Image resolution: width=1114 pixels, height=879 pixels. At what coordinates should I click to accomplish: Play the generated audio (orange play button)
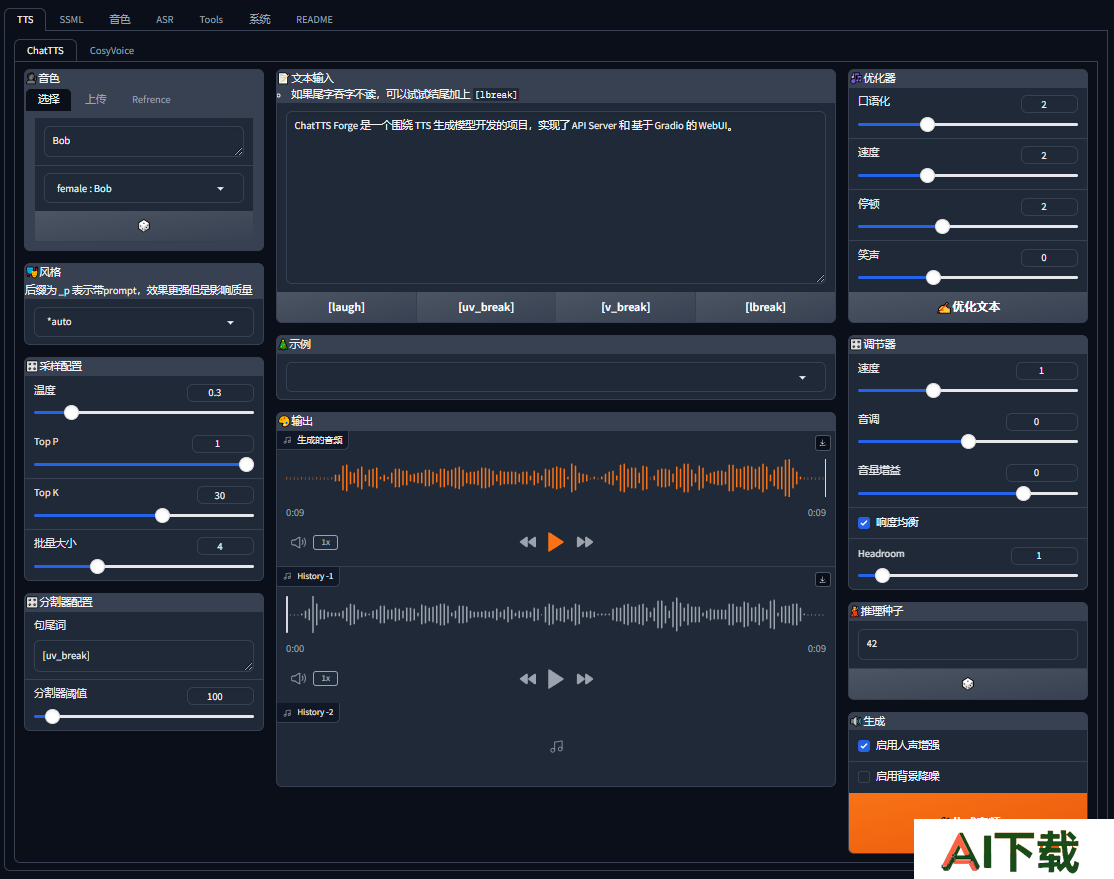point(556,542)
